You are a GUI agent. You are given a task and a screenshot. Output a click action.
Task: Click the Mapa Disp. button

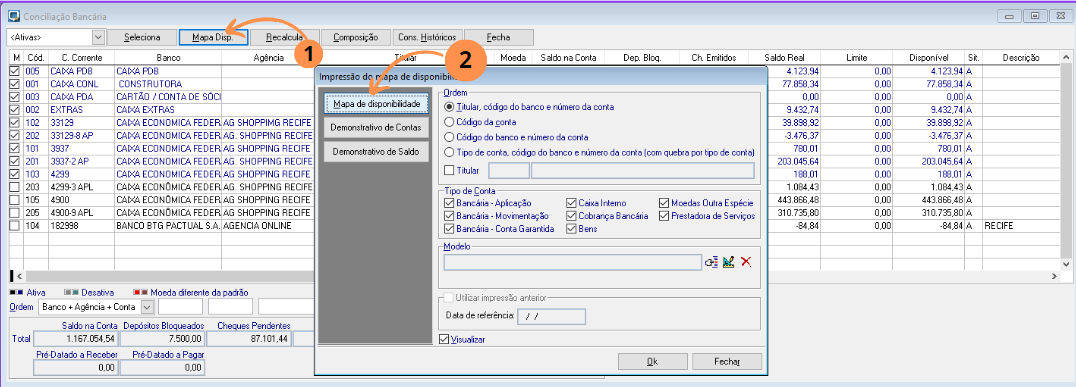(x=213, y=37)
